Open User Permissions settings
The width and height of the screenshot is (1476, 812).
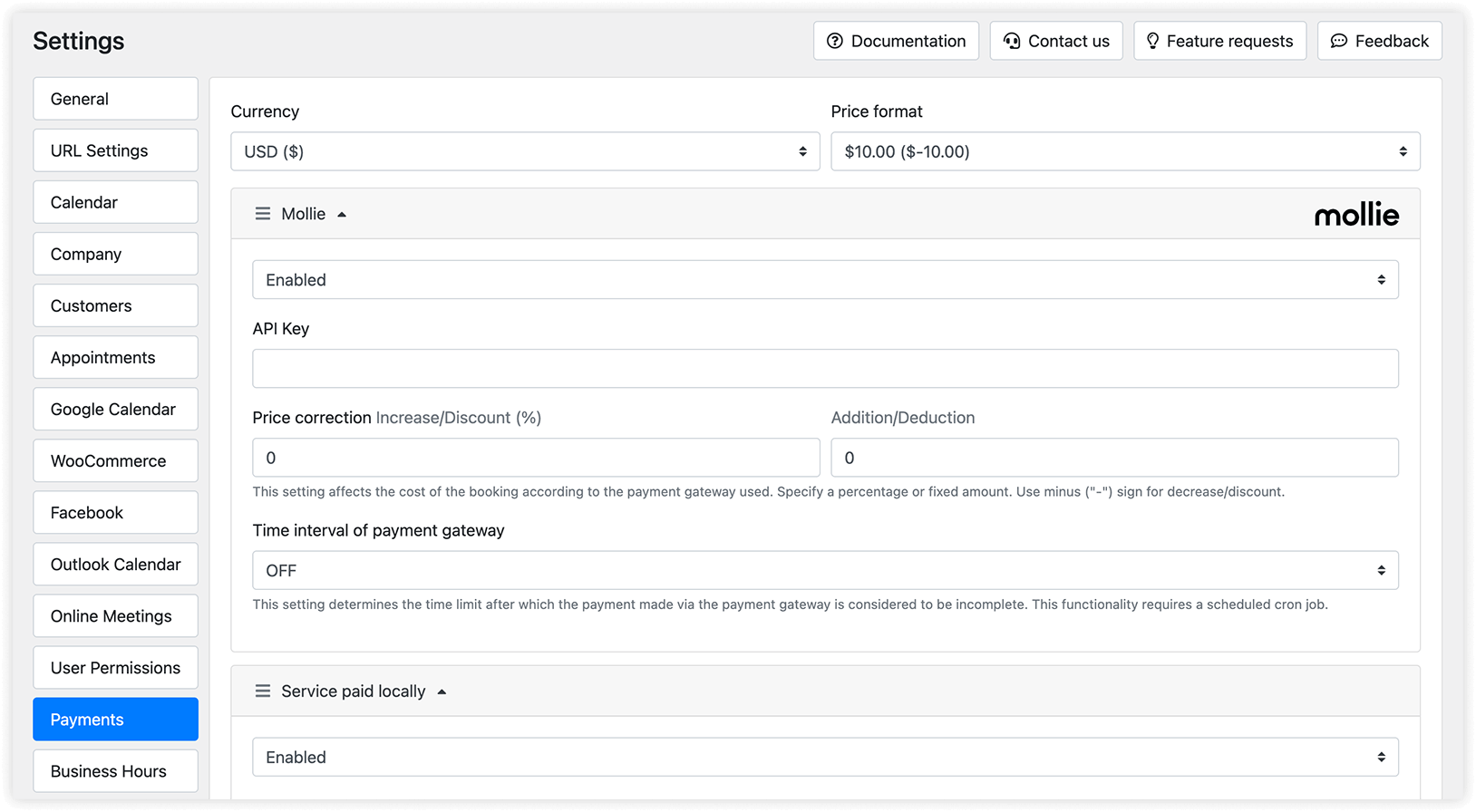point(115,667)
